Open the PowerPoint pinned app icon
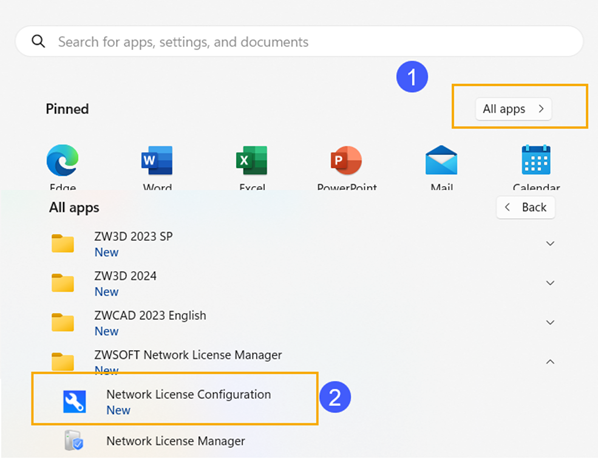Viewport: 598px width, 459px height. point(346,160)
